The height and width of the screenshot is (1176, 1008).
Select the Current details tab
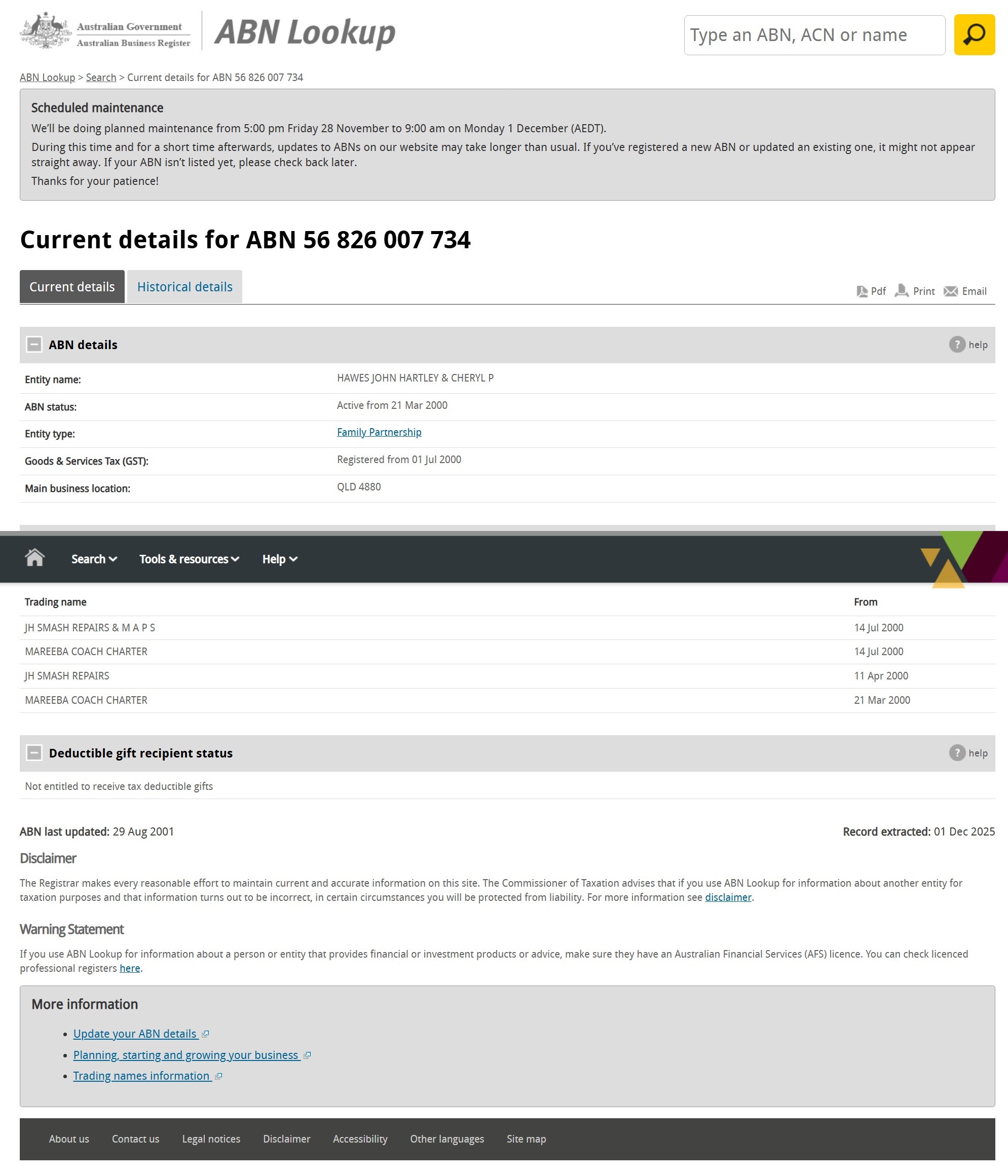72,287
